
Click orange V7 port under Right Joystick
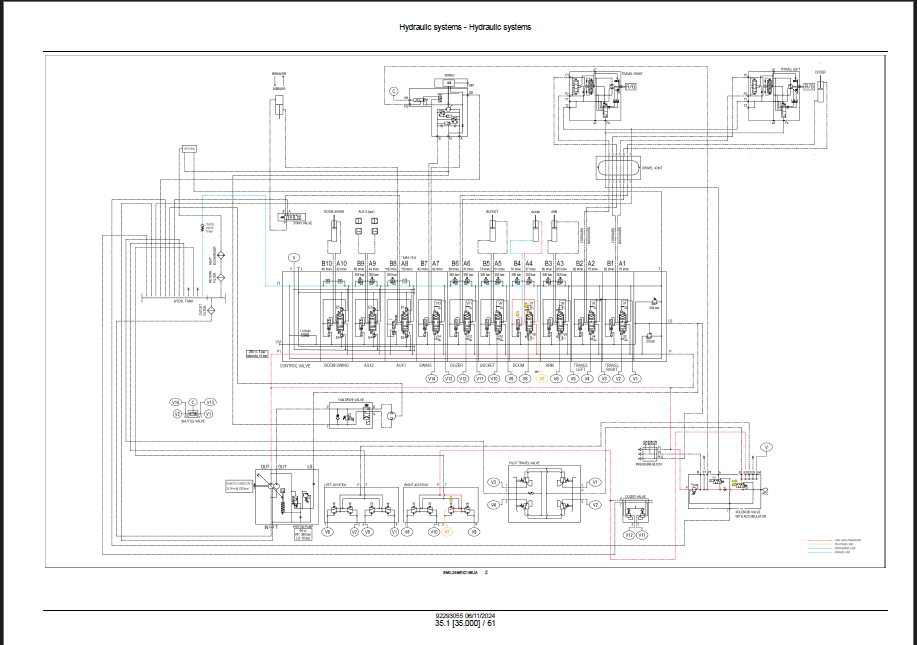point(448,533)
